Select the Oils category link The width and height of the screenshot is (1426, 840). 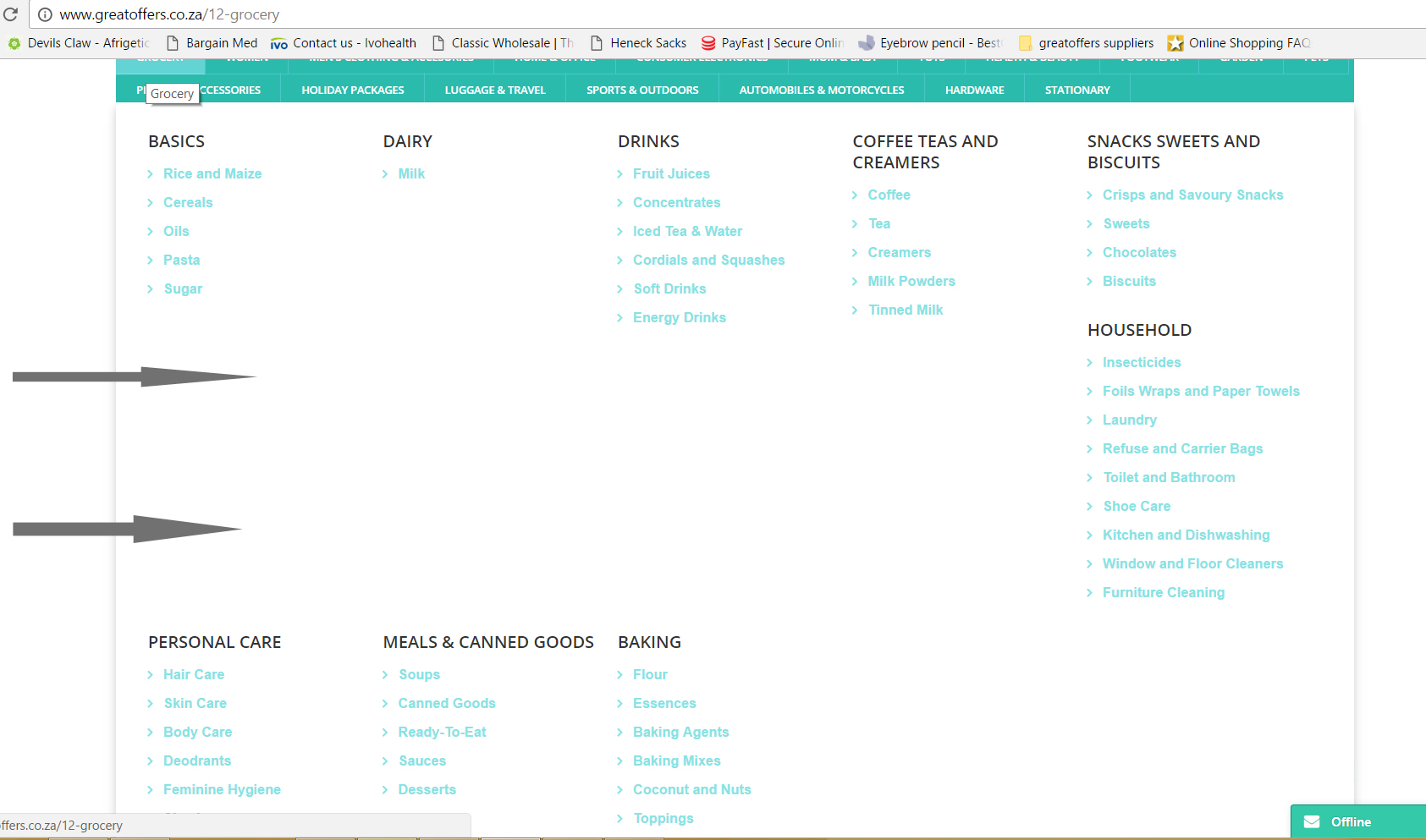pyautogui.click(x=176, y=231)
